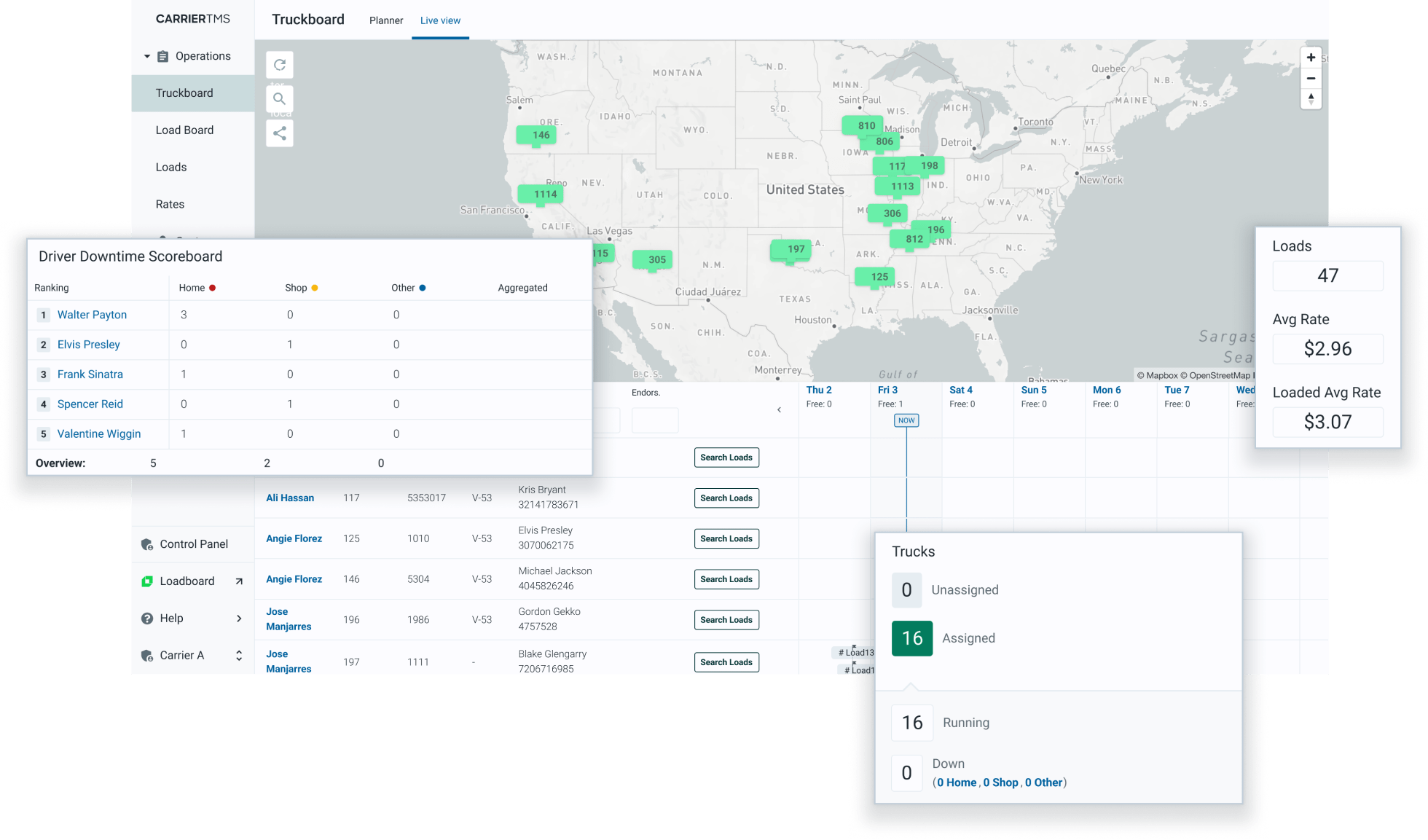This screenshot has width=1428, height=840.
Task: Reset map bearing with compass icon
Action: click(x=1311, y=99)
